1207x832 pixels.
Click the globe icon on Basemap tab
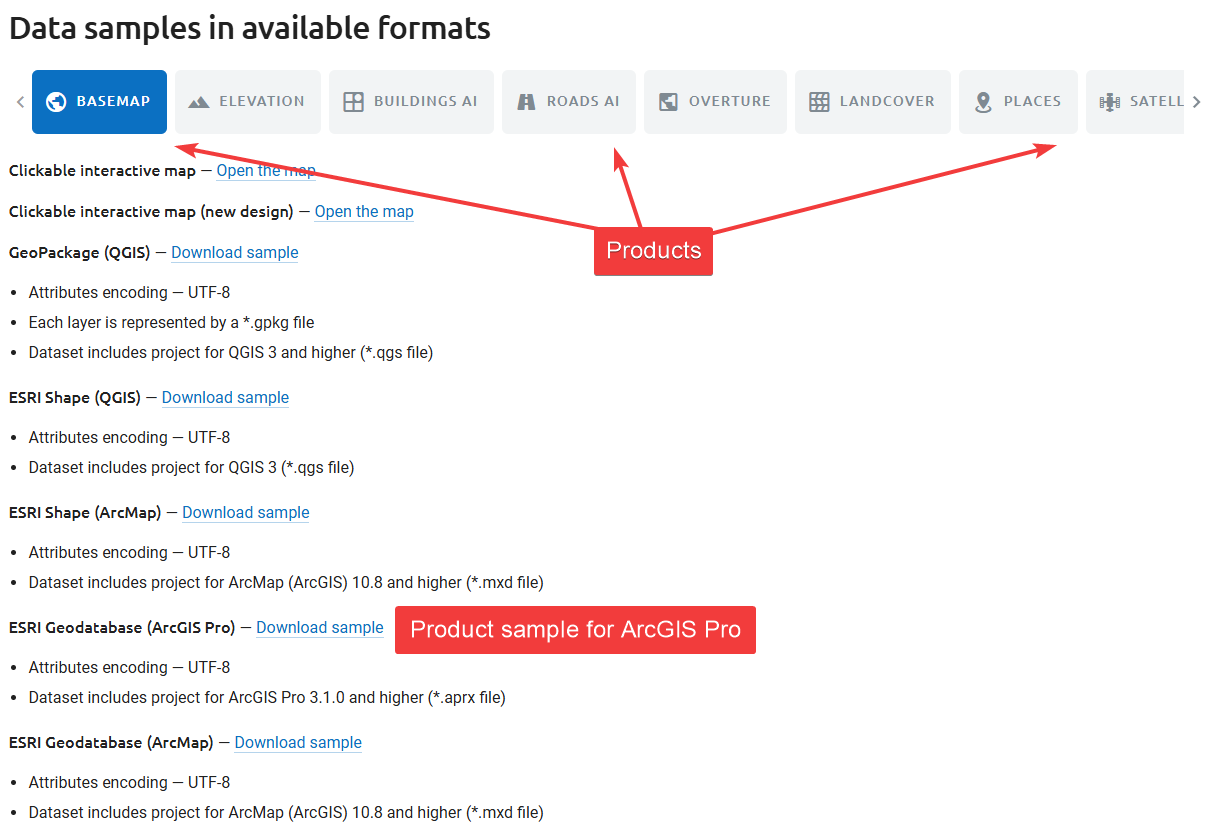coord(57,102)
